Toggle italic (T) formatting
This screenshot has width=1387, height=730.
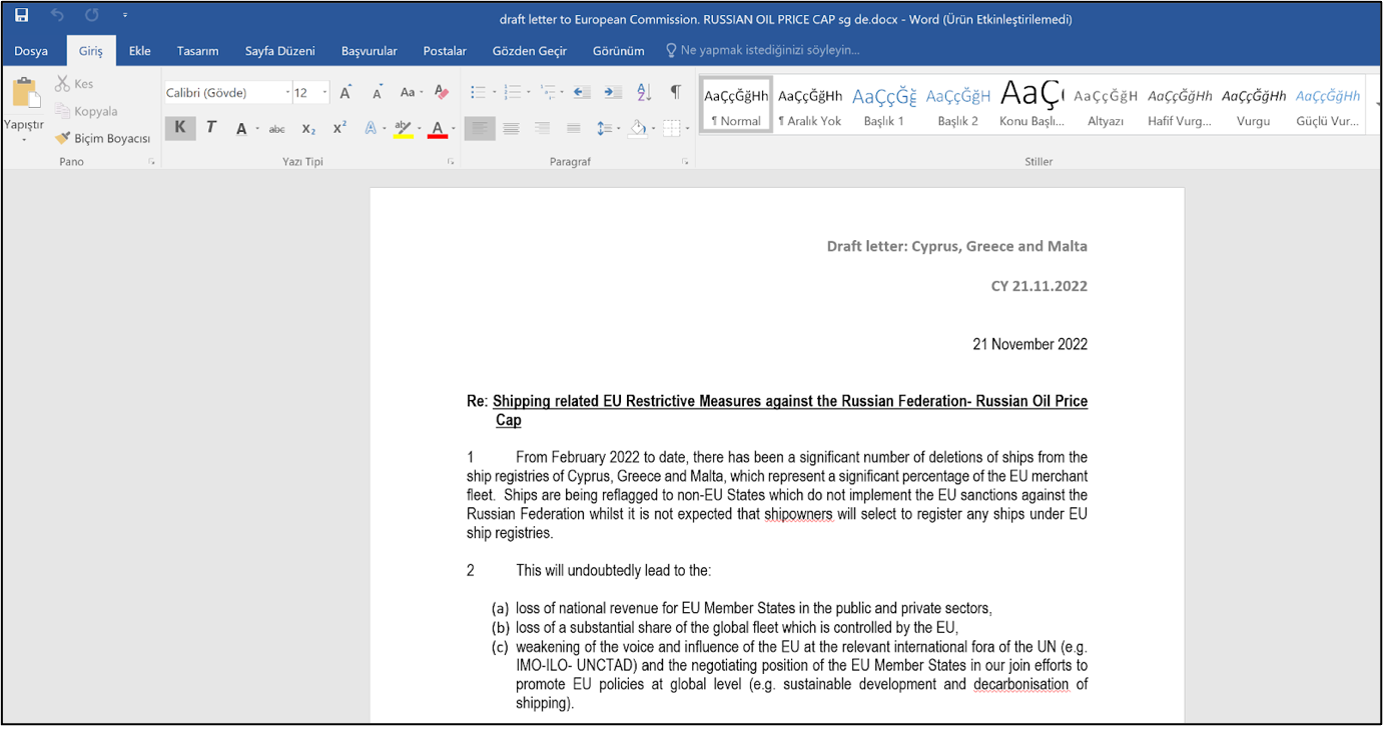211,128
